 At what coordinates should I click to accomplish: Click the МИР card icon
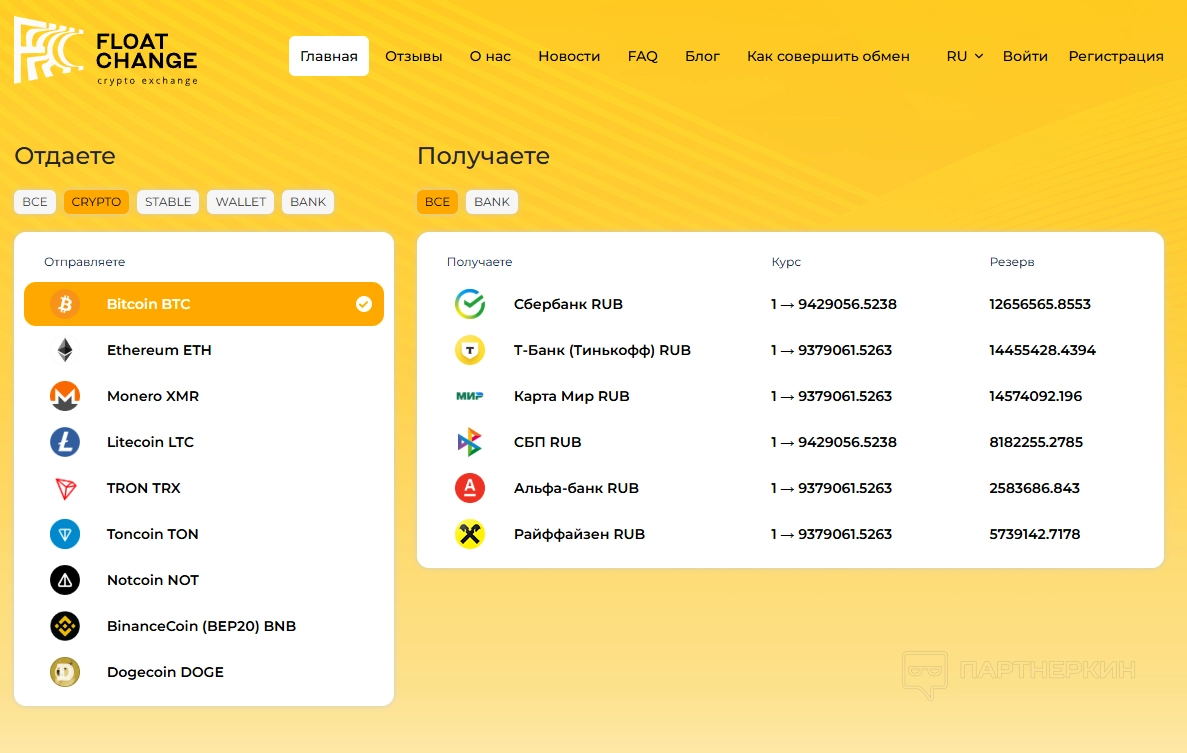[469, 397]
